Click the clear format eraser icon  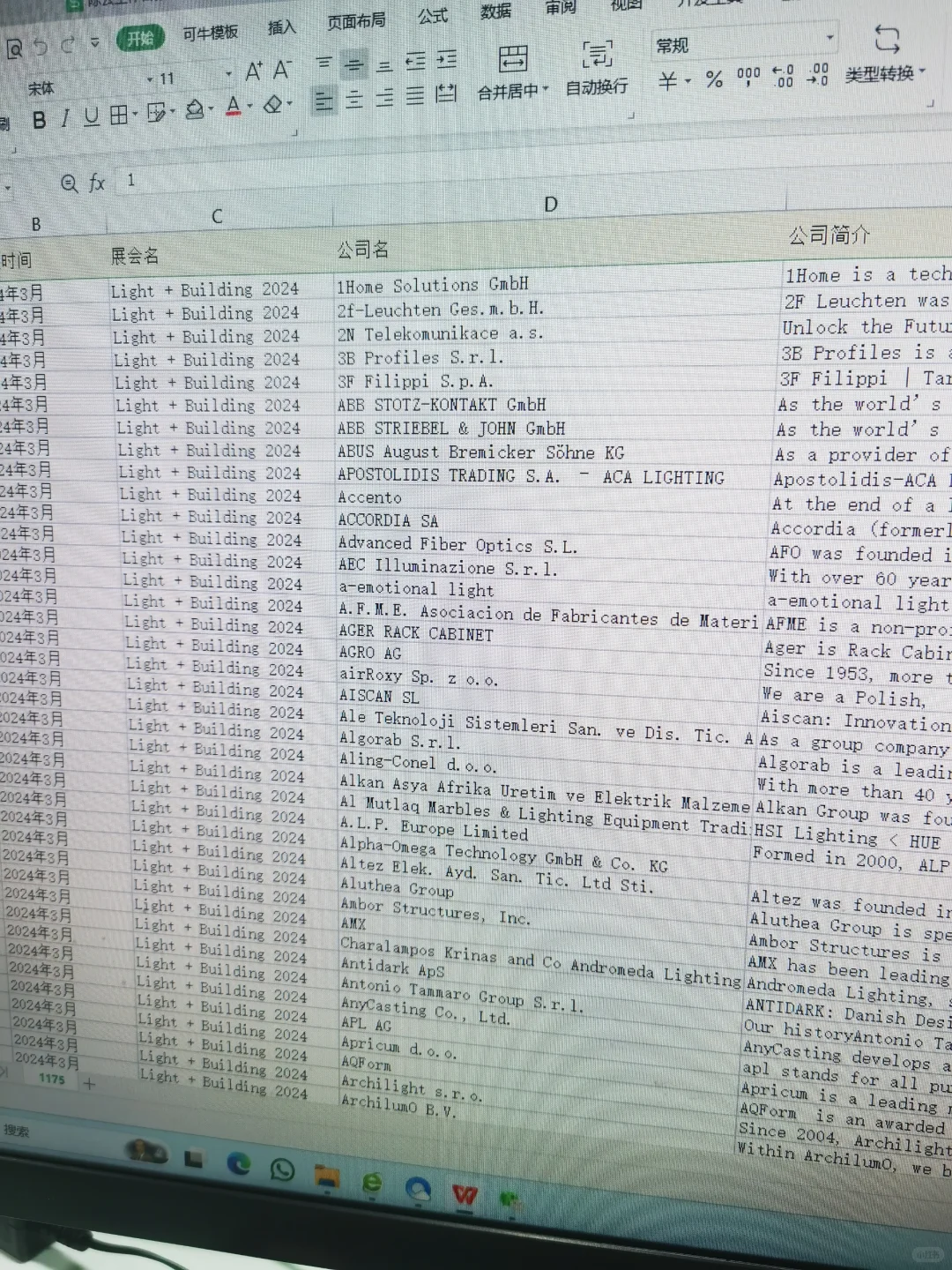coord(273,105)
